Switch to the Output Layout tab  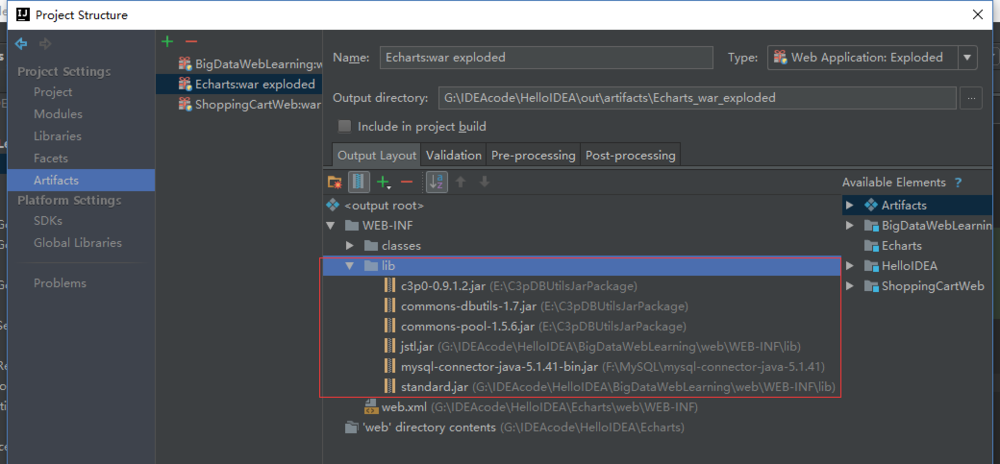tap(377, 155)
